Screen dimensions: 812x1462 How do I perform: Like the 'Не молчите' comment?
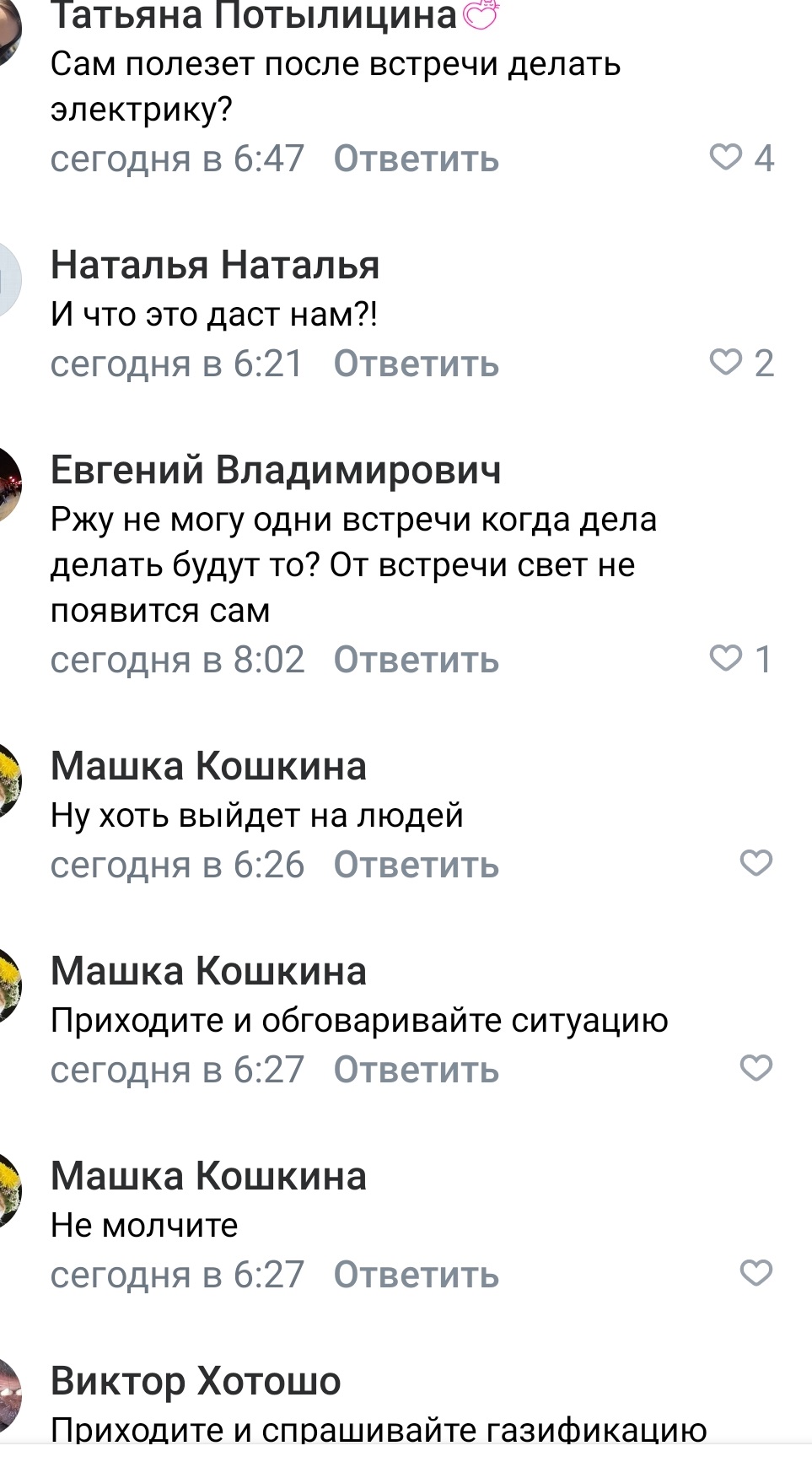tap(756, 1273)
